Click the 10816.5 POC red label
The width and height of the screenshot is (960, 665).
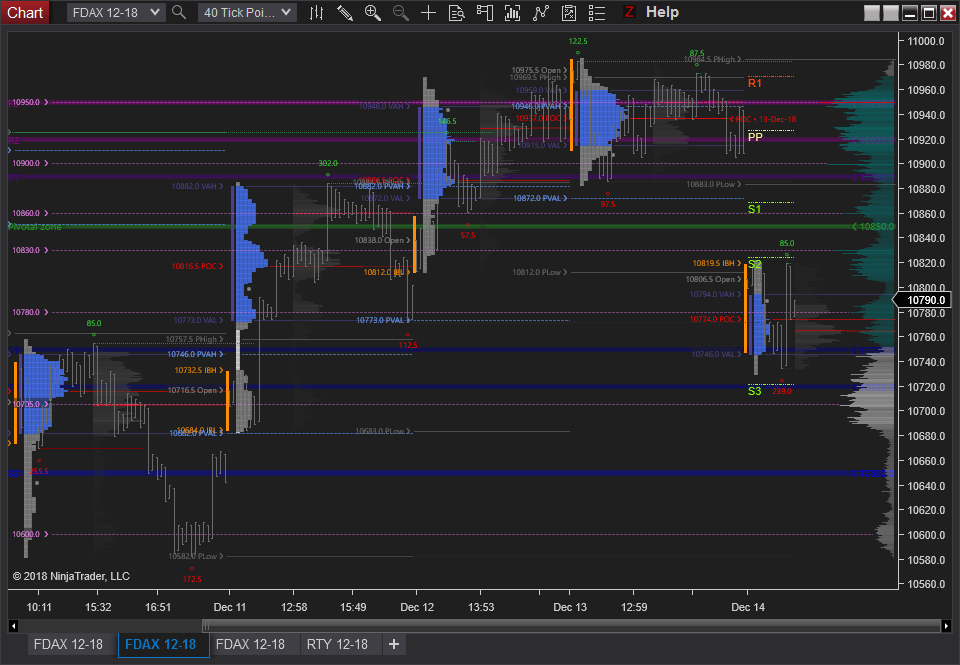tap(197, 266)
